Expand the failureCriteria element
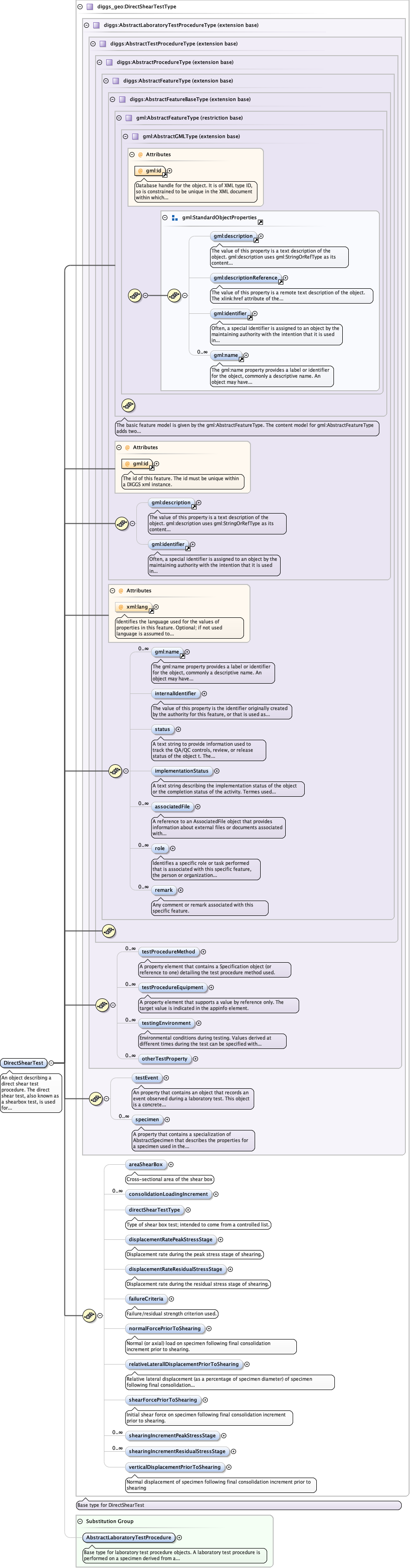The image size is (410, 1568). [x=171, y=1298]
